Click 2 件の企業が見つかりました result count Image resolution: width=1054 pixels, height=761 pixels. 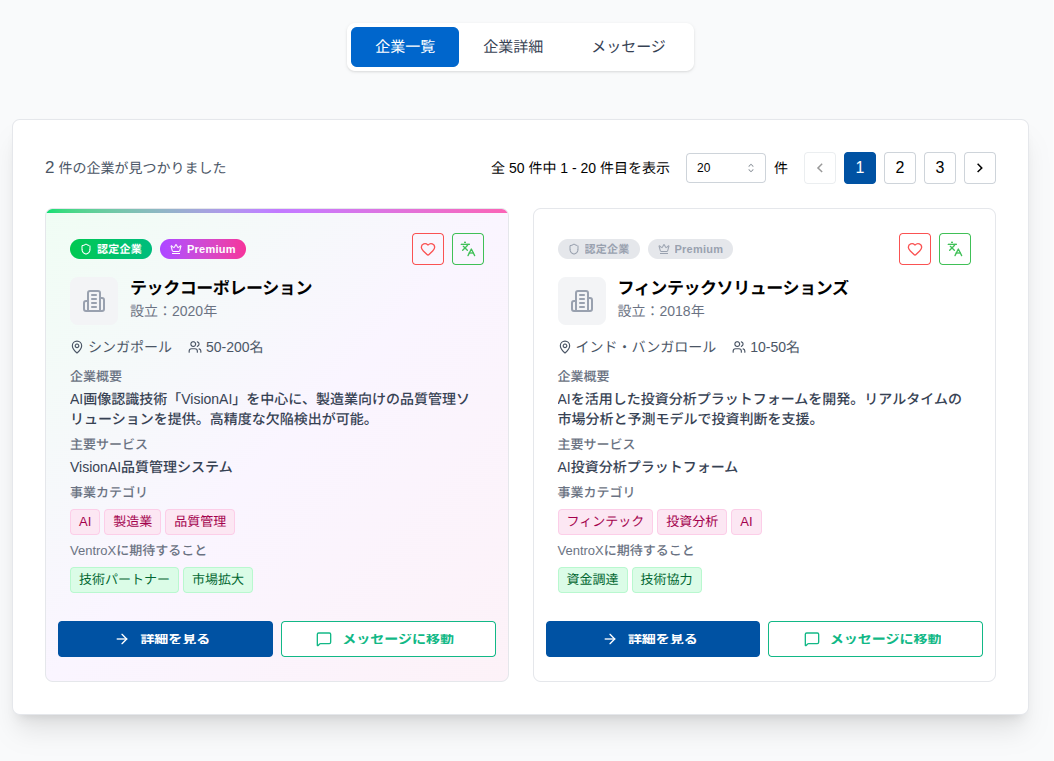136,168
